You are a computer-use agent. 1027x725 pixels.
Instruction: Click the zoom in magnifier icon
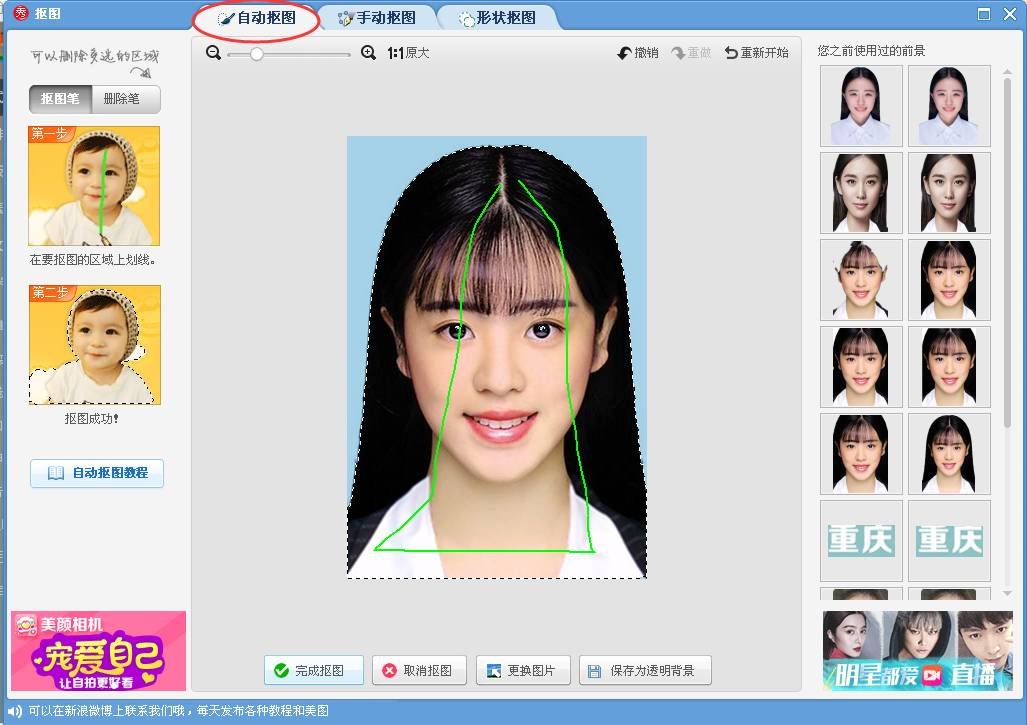click(368, 53)
